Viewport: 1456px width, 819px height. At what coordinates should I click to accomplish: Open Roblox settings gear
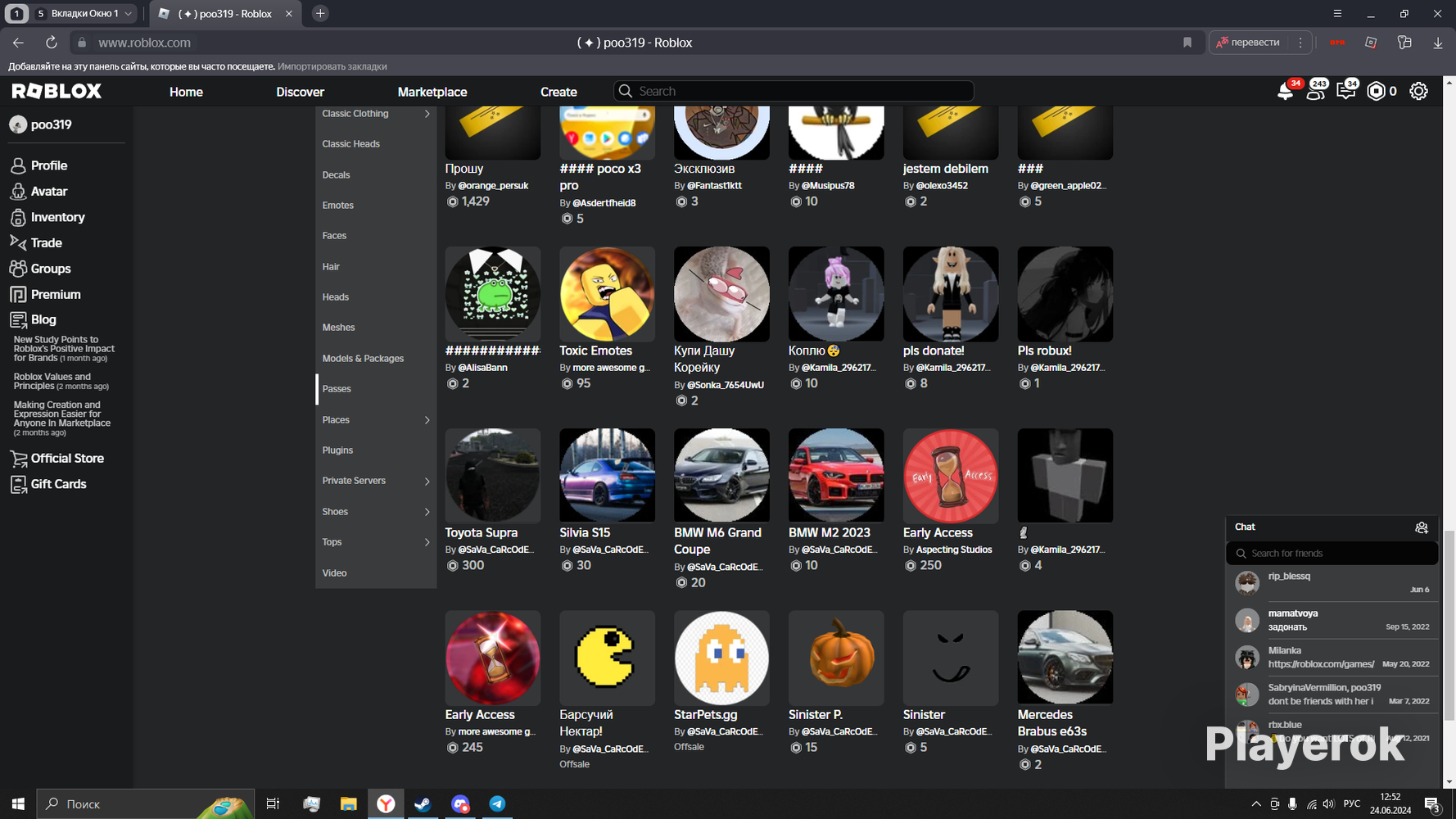coord(1418,91)
